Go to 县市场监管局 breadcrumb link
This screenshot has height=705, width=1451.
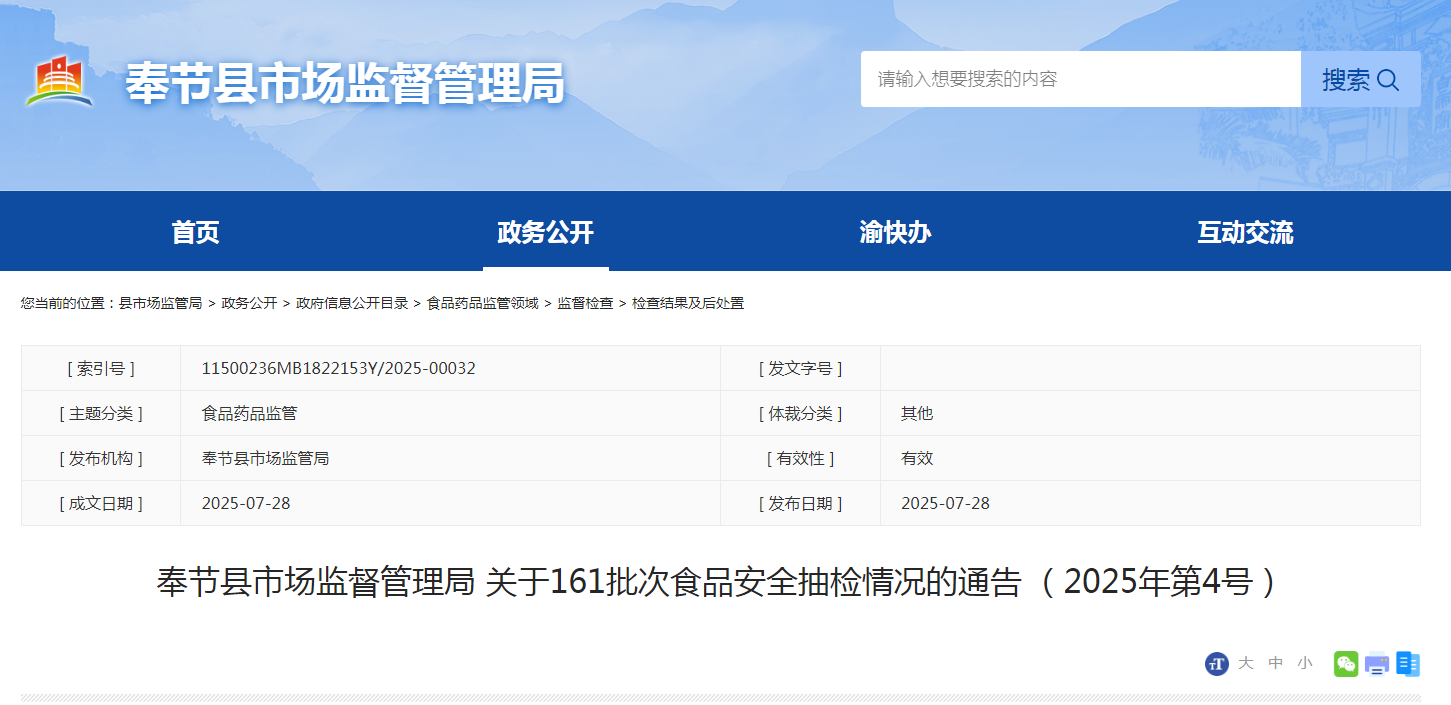point(160,303)
